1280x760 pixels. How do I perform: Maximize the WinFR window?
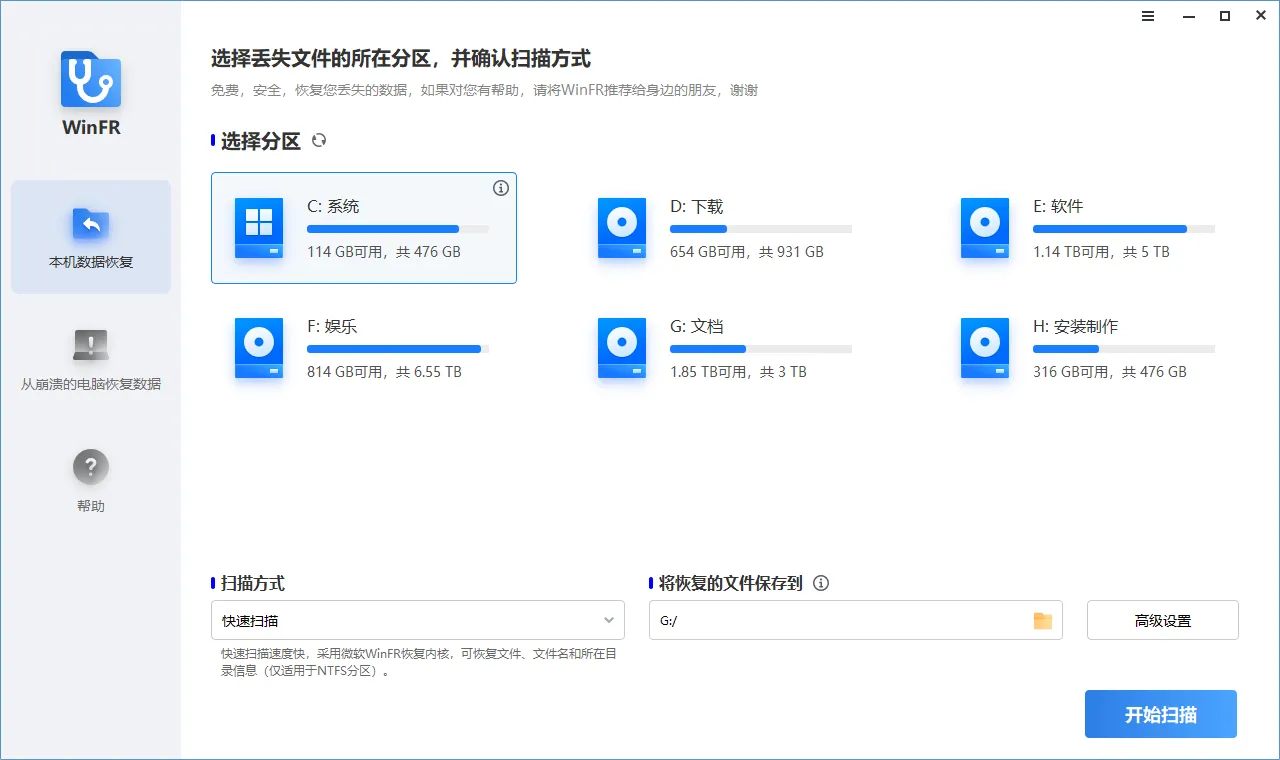pyautogui.click(x=1224, y=16)
